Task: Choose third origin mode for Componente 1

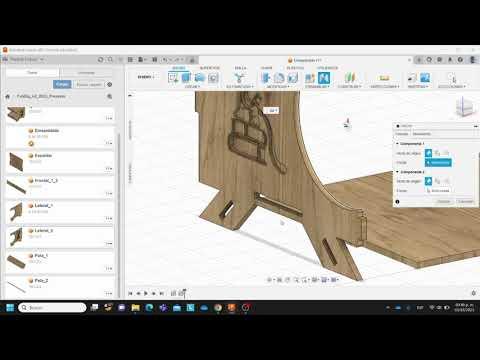Action: (x=446, y=153)
